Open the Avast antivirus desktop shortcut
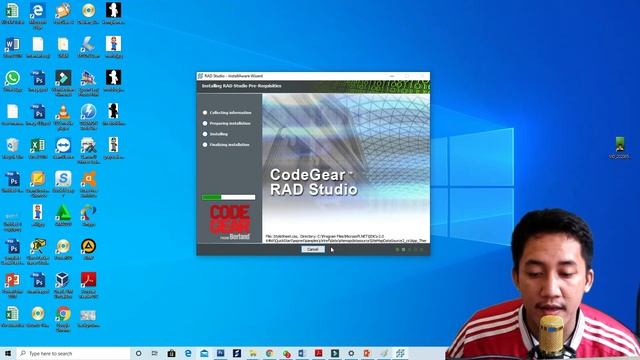The width and height of the screenshot is (640, 360). click(x=88, y=184)
